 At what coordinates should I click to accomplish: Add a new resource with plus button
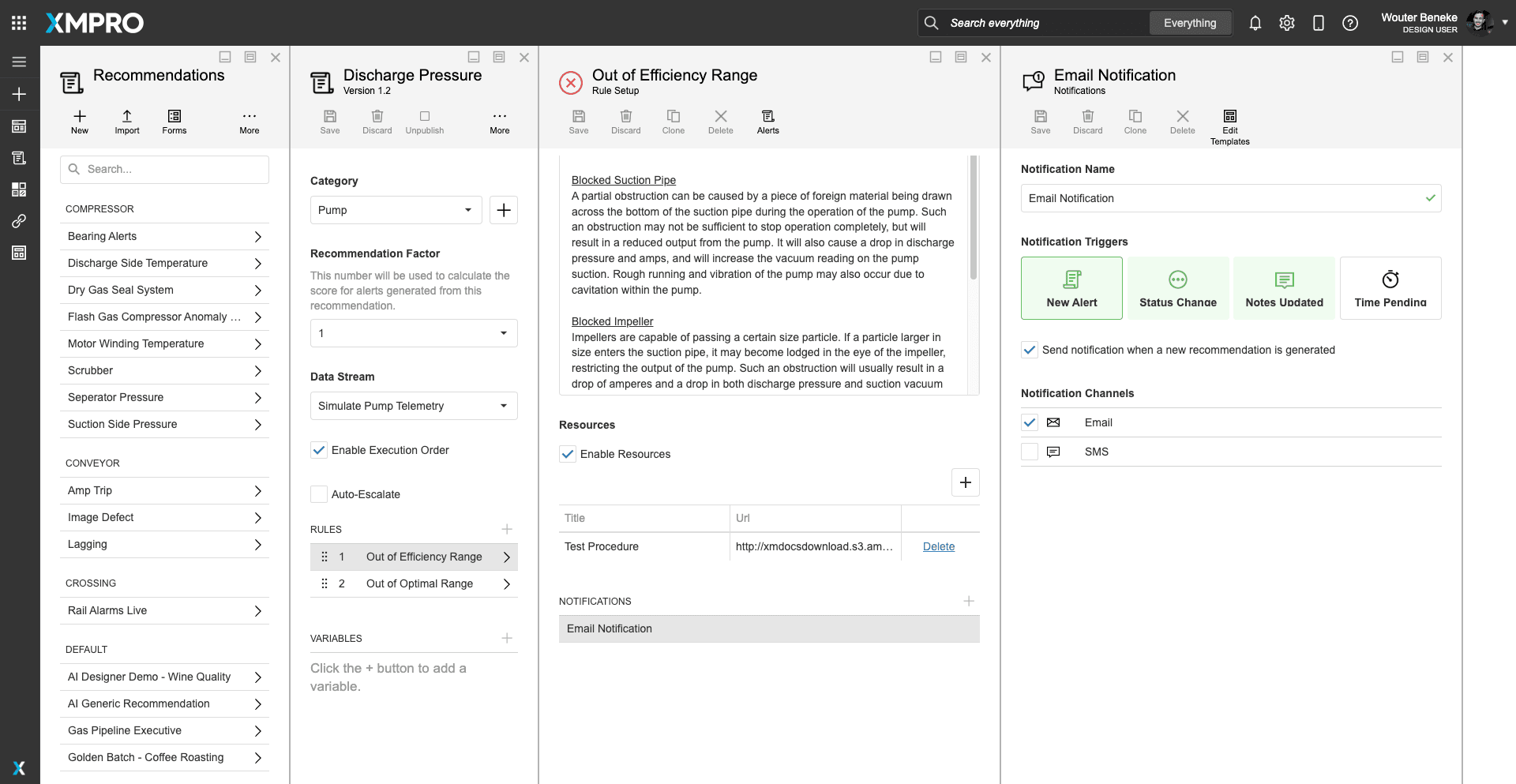[x=965, y=482]
